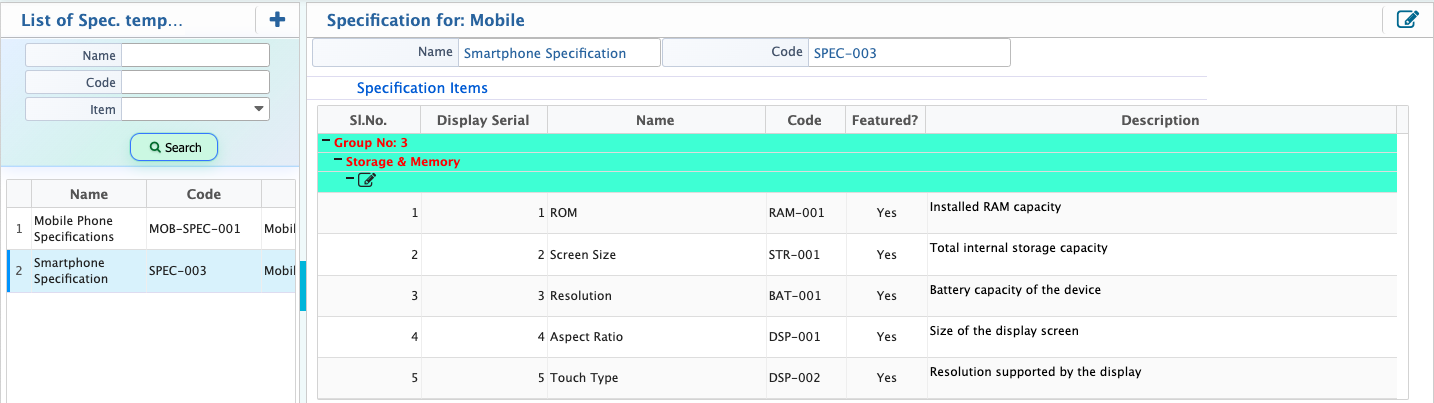Collapse Group No: 3 row
The height and width of the screenshot is (403, 1434).
[326, 142]
